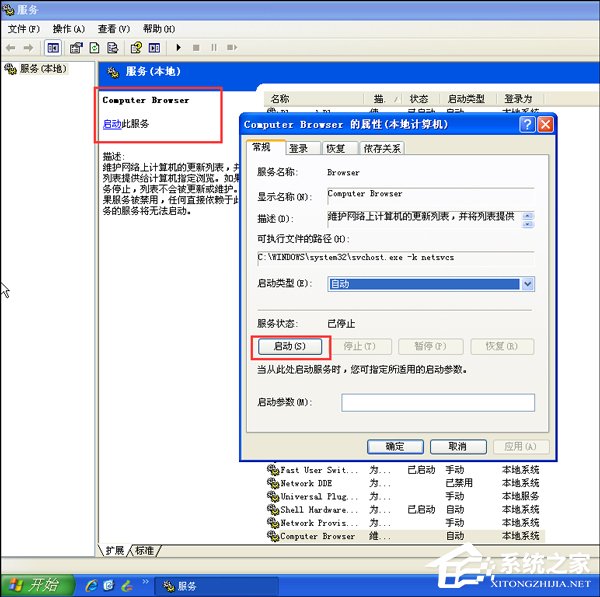
Task: Click the Computer Browser service row icon
Action: pyautogui.click(x=272, y=536)
